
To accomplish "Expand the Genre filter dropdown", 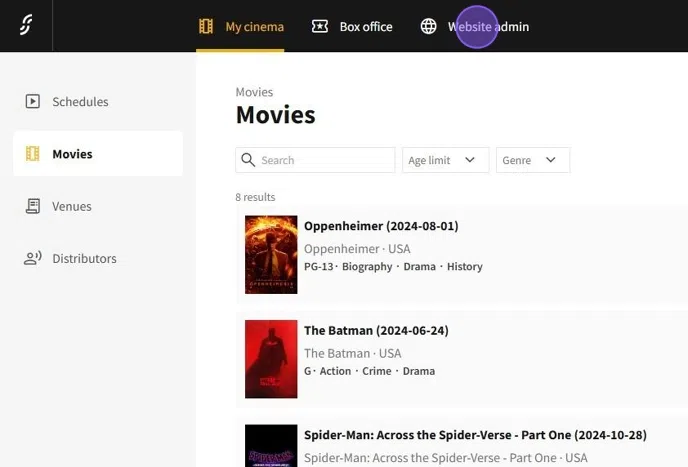I will pyautogui.click(x=532, y=160).
